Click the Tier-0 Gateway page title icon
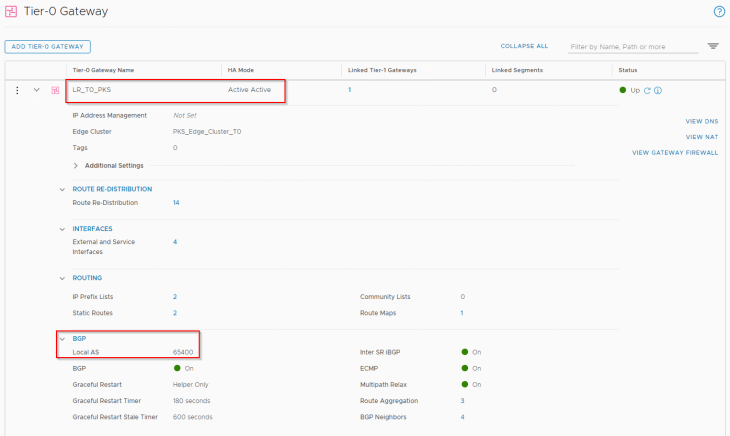The width and height of the screenshot is (730, 436). coord(11,11)
